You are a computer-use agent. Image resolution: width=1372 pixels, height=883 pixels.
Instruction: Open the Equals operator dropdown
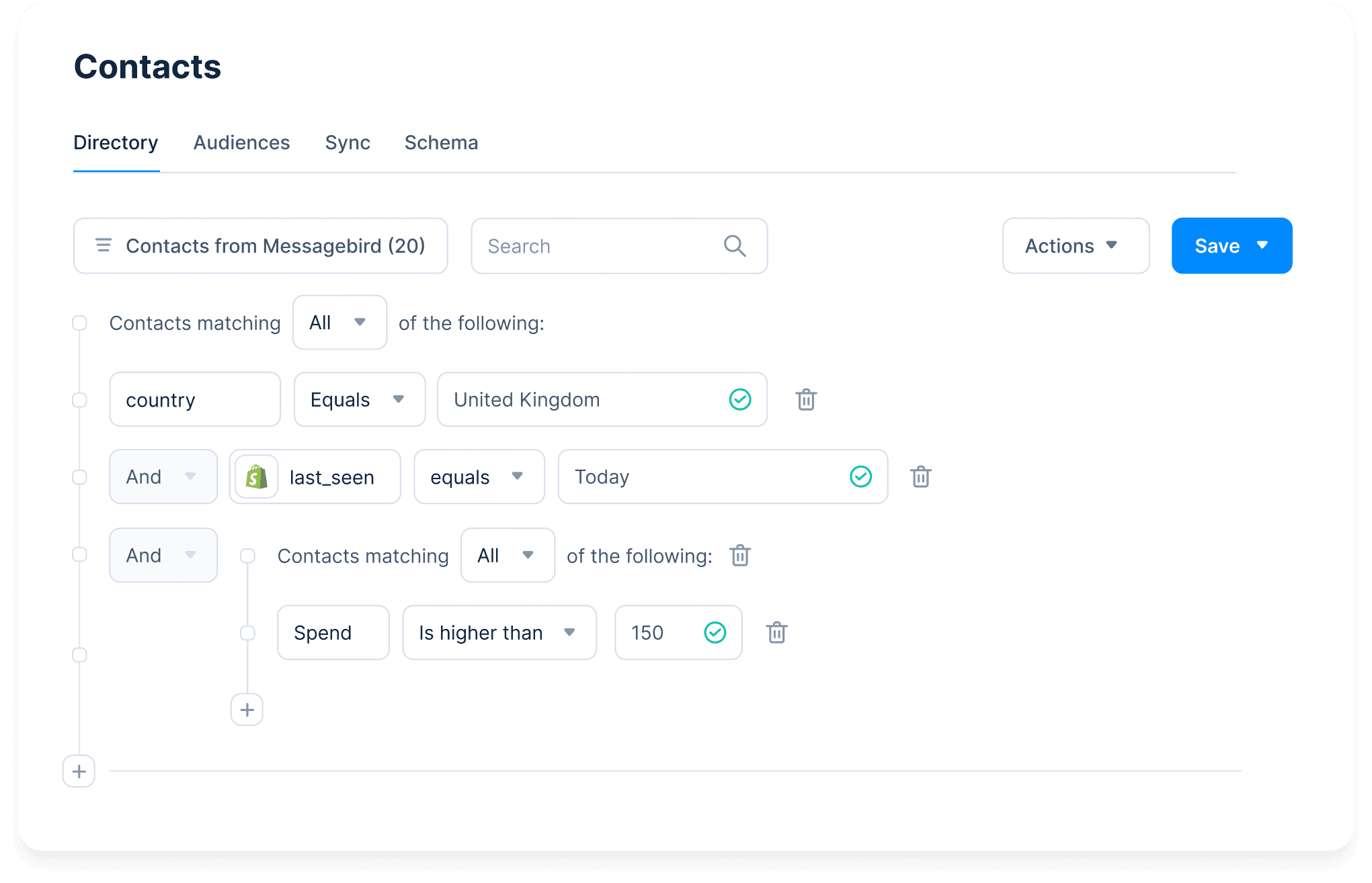[x=360, y=400]
